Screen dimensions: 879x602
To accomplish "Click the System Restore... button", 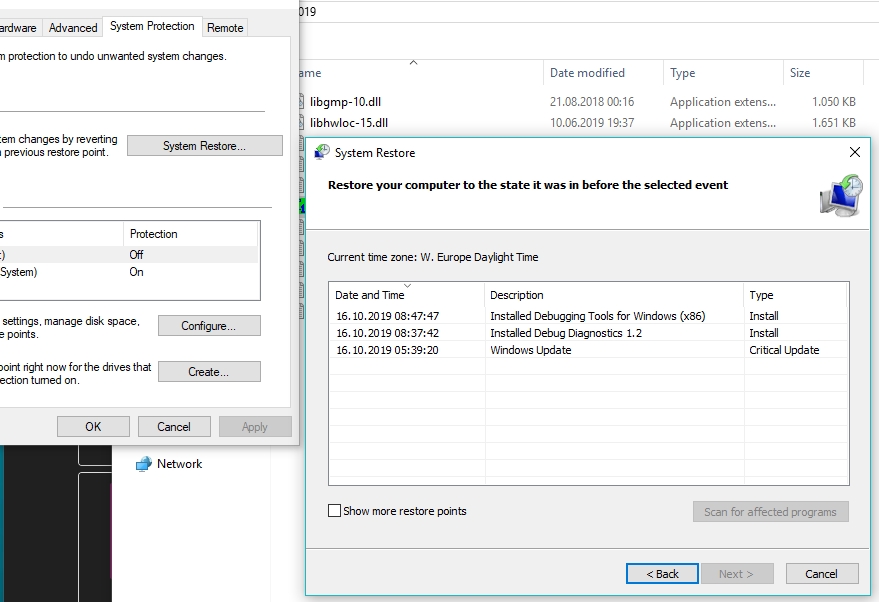I will click(x=205, y=146).
